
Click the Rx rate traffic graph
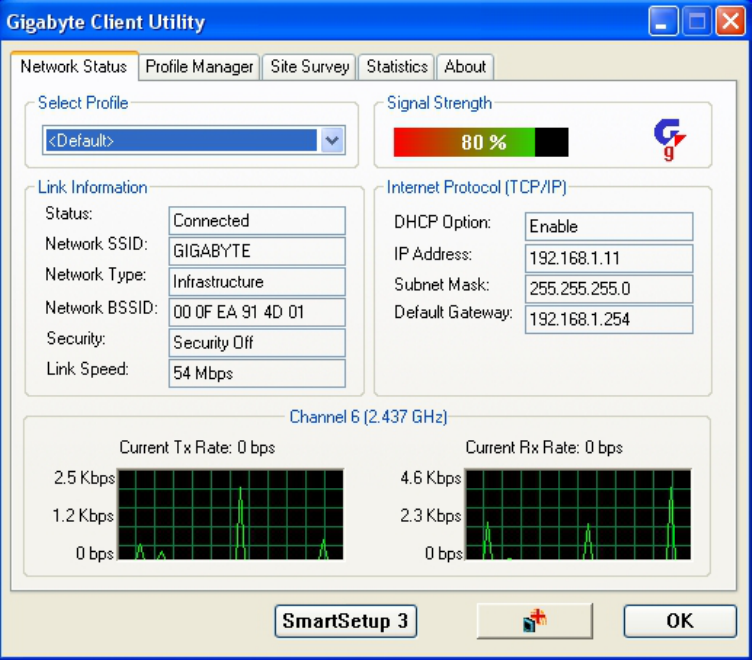tap(578, 515)
